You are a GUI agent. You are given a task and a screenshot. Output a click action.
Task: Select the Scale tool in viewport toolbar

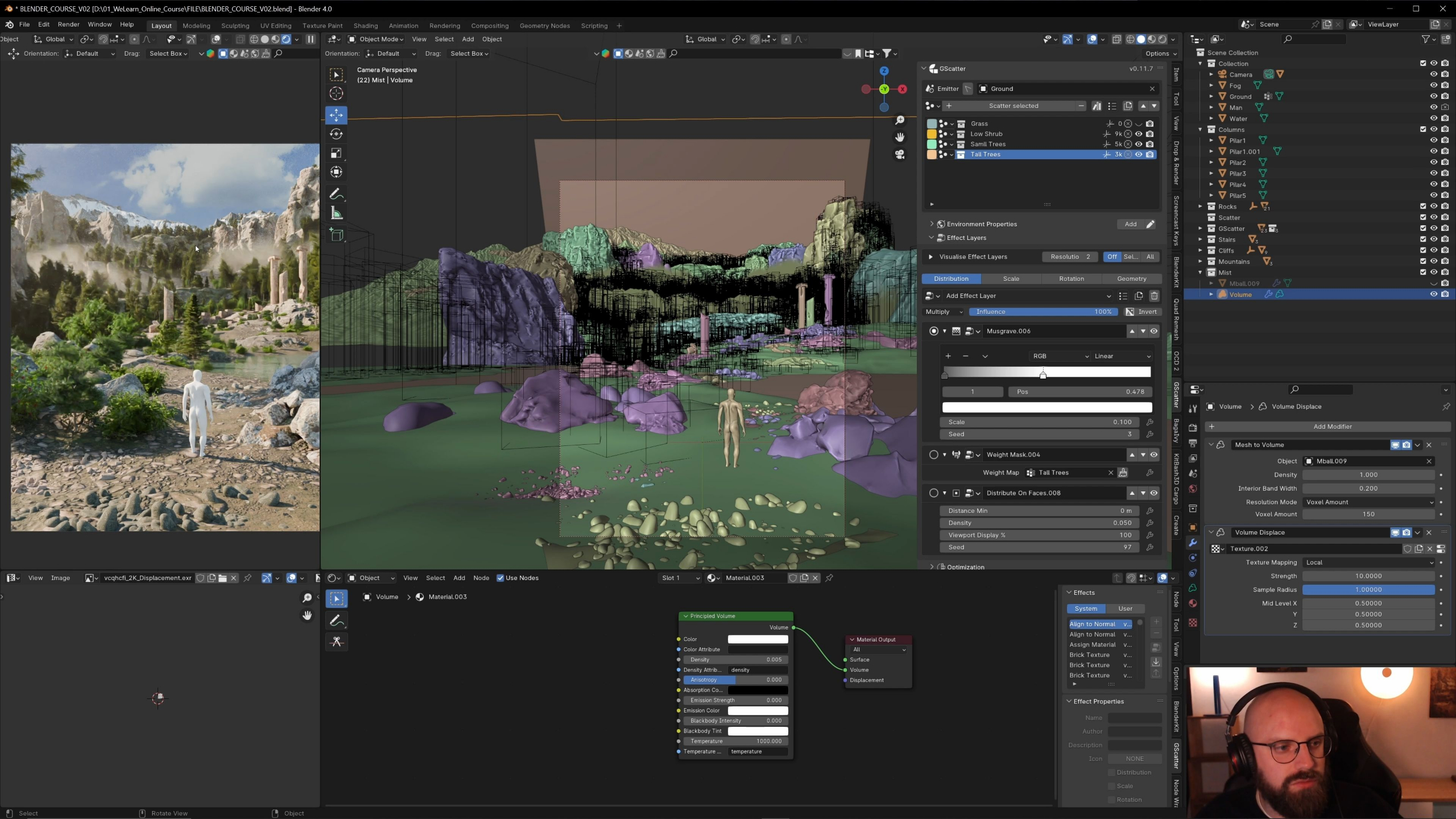tap(336, 153)
